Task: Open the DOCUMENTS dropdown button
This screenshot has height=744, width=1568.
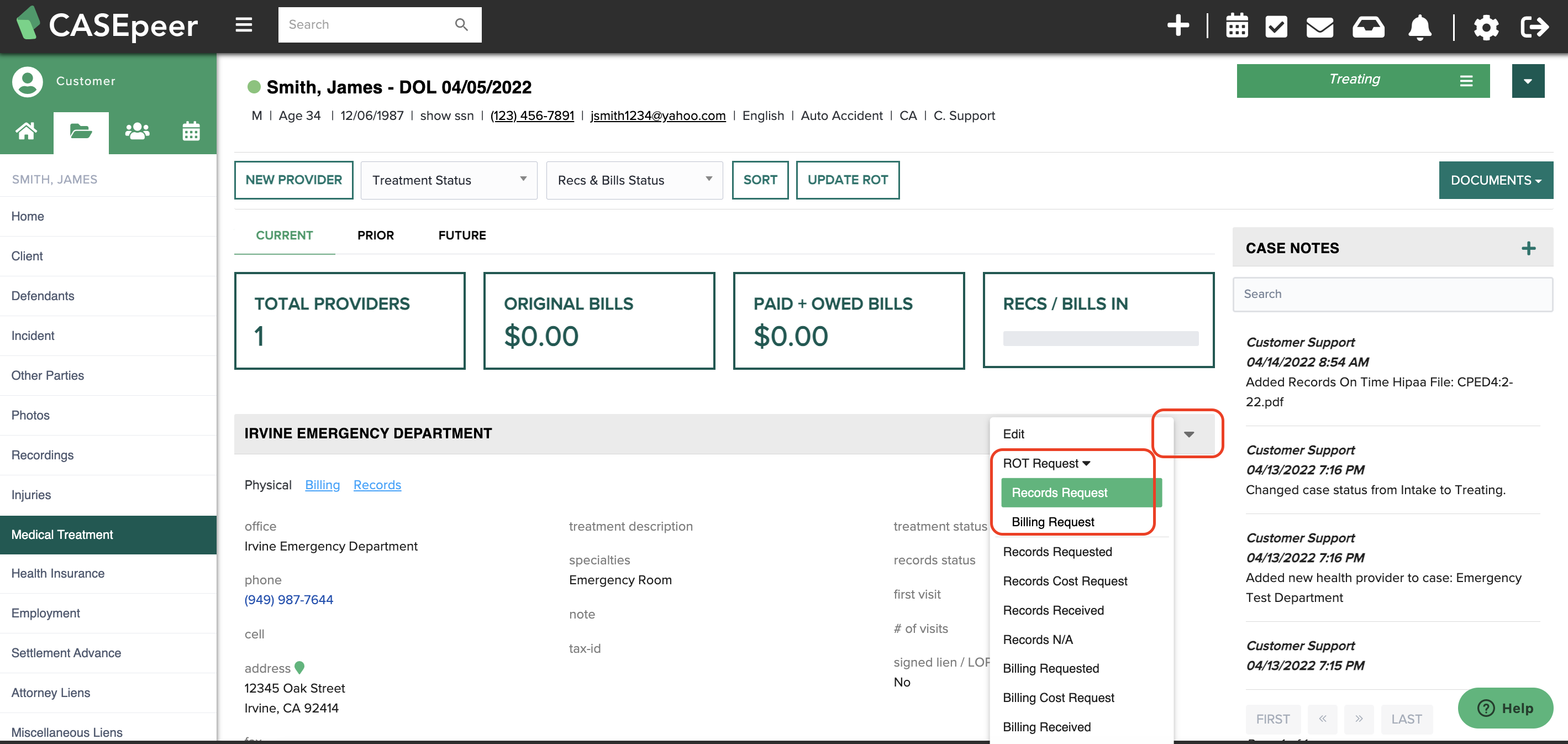Action: [x=1495, y=180]
